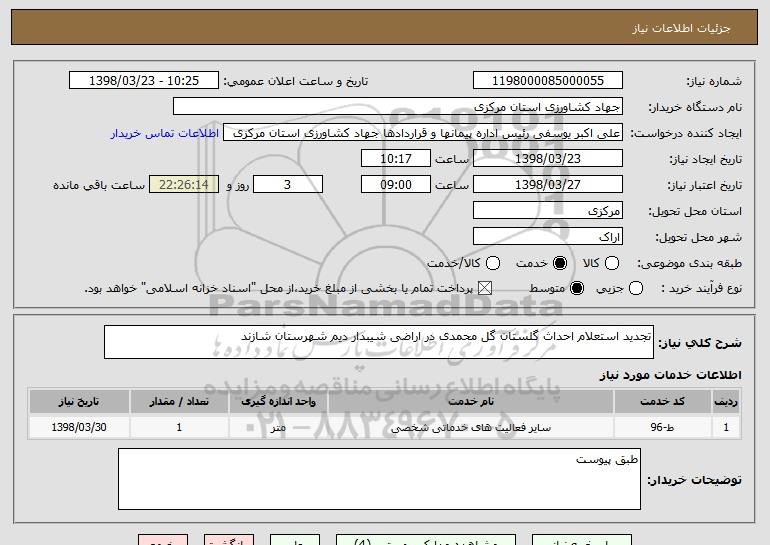Click the توضیحات خریدار box with طبق پیوست
Viewport: 770px width, 545px height.
(x=379, y=479)
